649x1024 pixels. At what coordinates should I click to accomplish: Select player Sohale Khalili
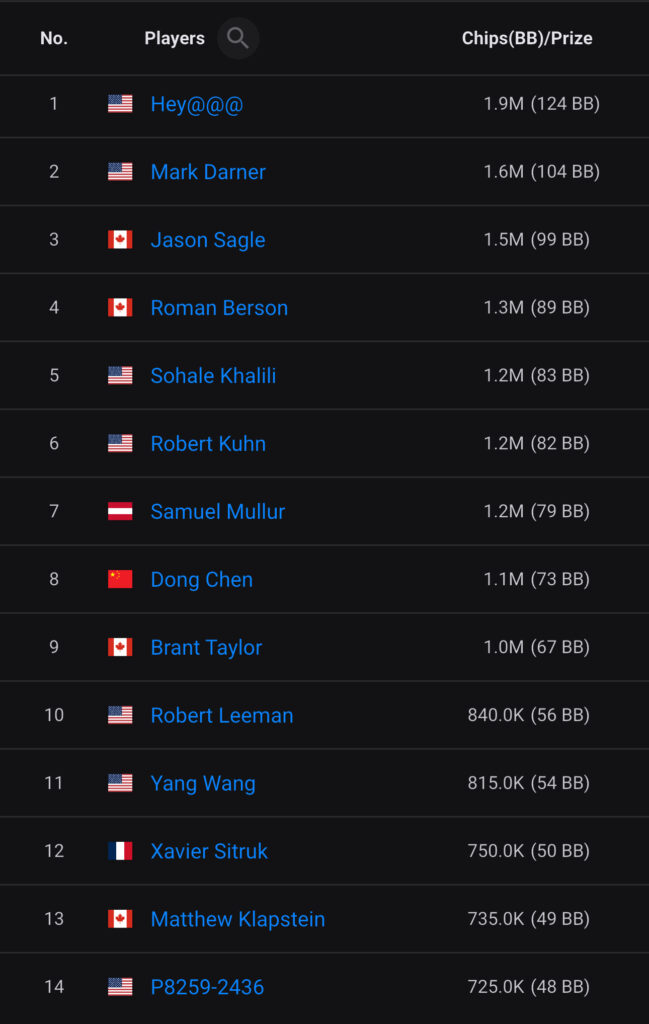213,376
